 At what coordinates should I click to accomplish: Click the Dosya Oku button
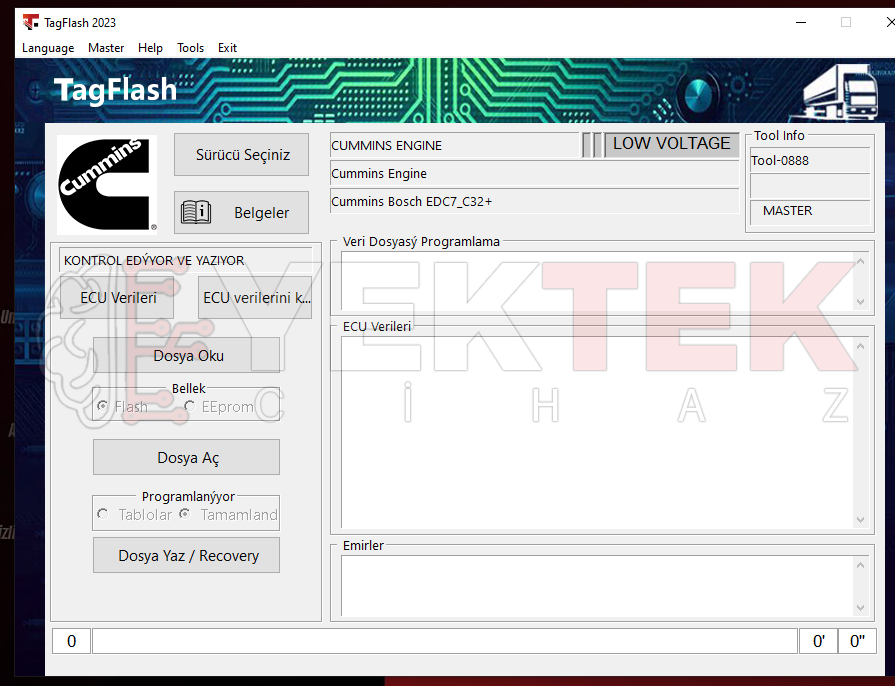tap(187, 356)
